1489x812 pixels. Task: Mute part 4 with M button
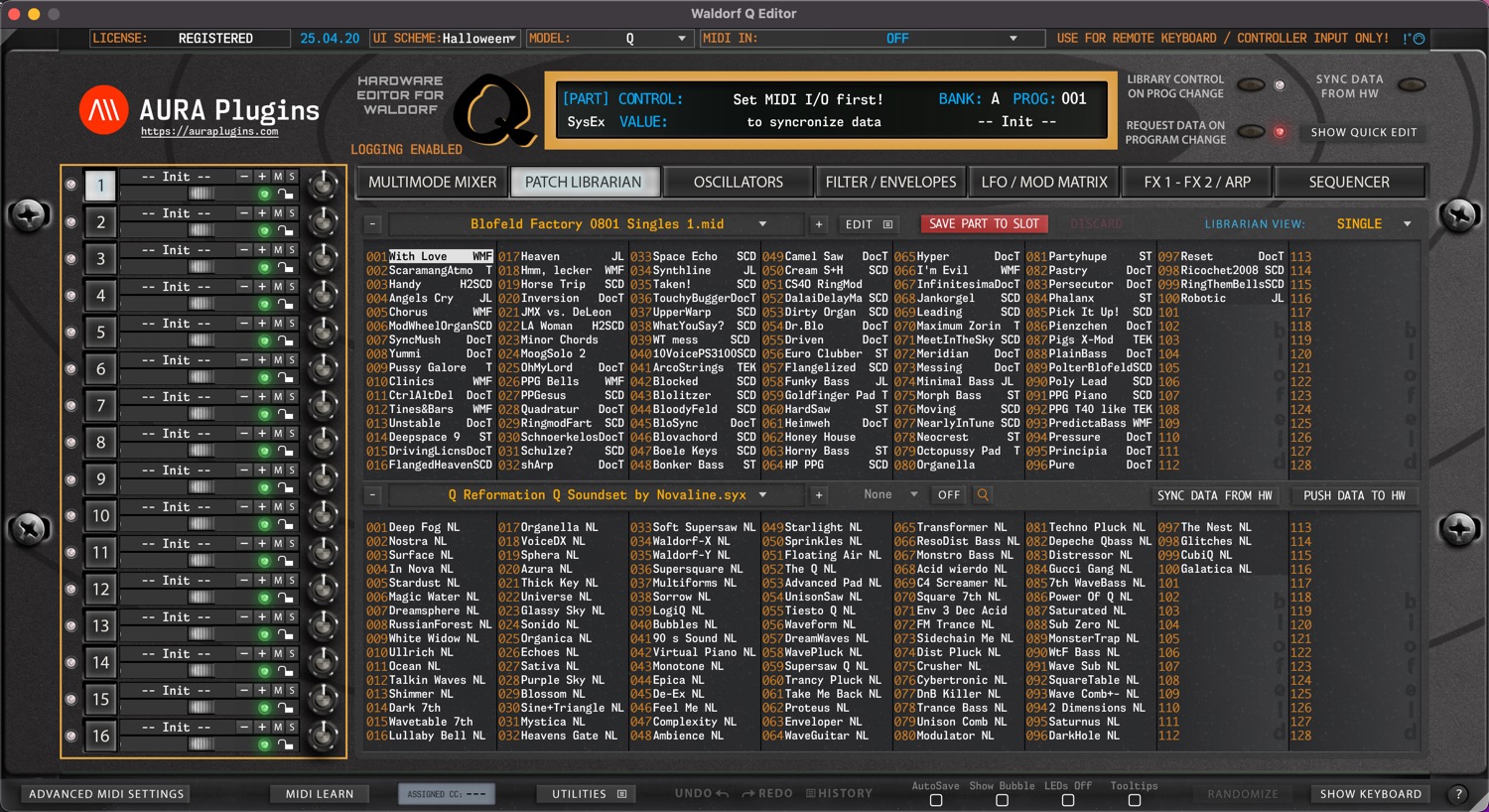pos(278,287)
